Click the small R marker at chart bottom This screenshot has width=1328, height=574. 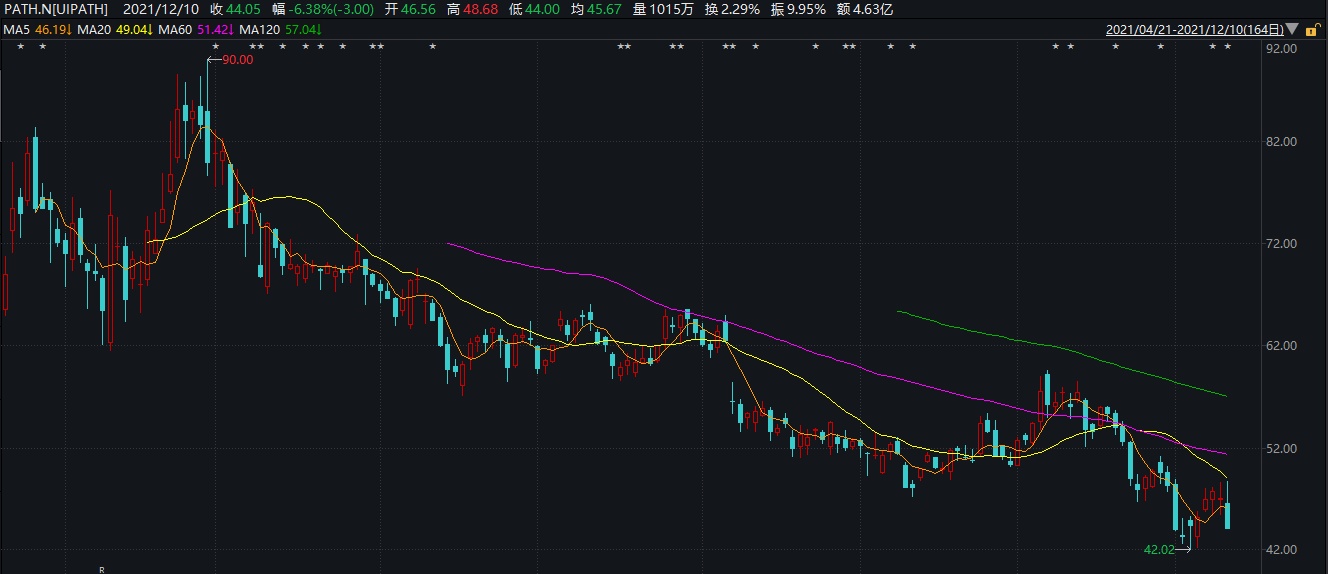click(x=101, y=569)
